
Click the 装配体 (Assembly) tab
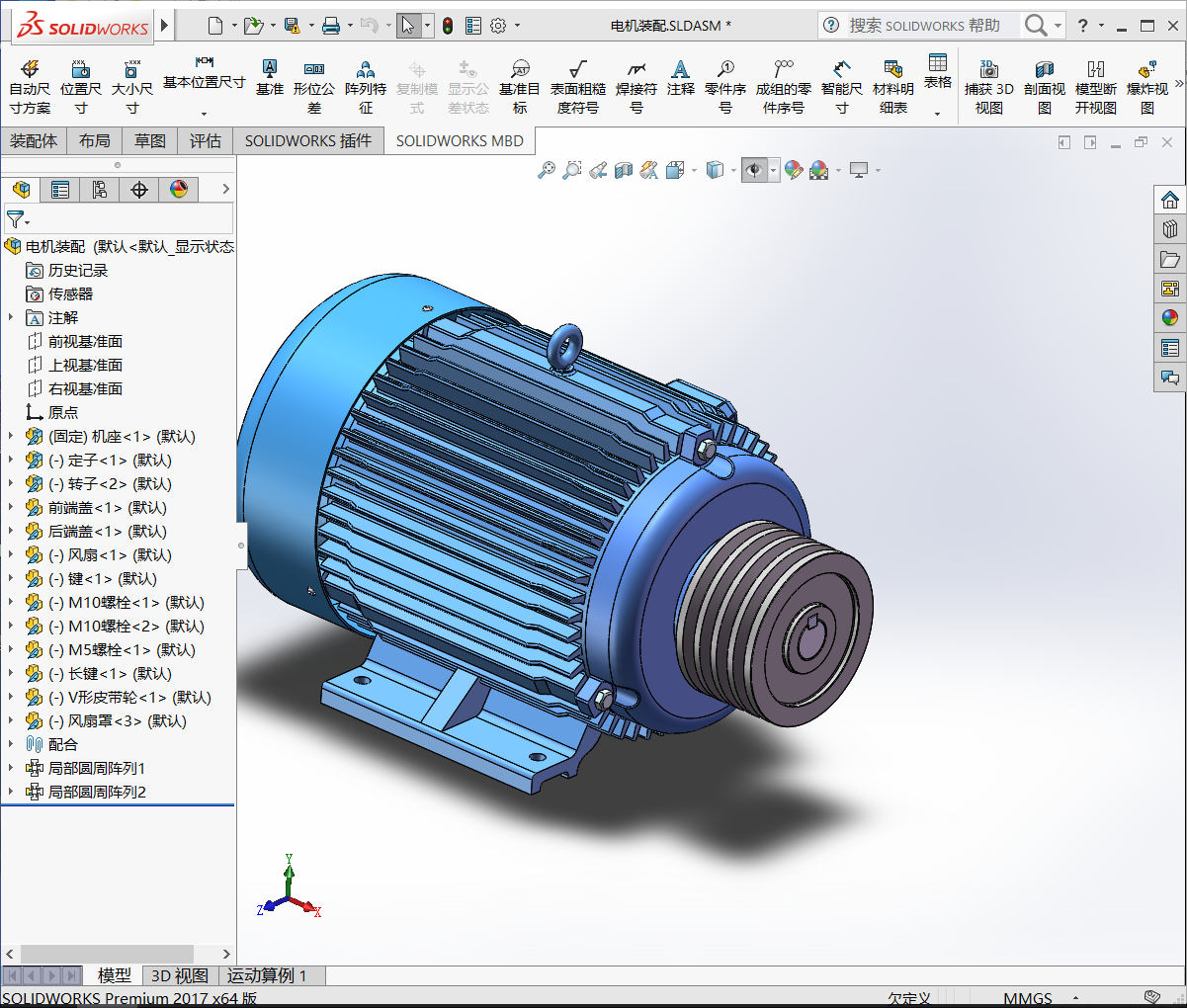34,140
